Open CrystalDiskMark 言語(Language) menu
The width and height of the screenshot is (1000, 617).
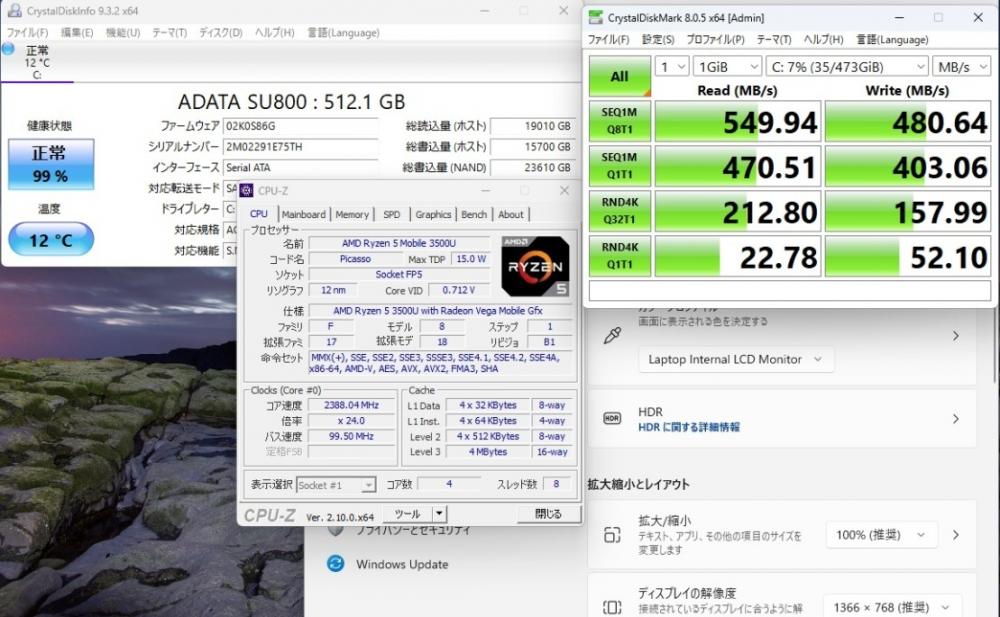[x=892, y=40]
